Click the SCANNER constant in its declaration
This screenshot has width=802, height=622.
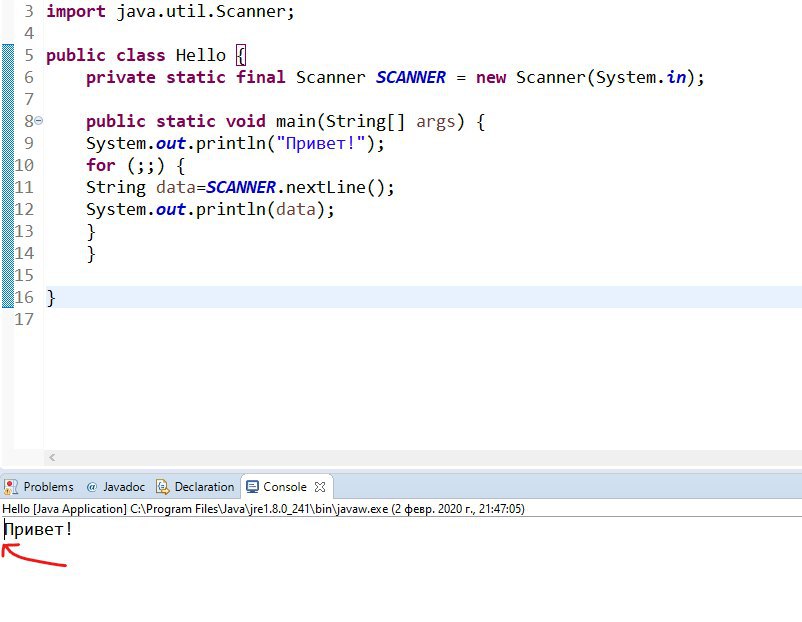pyautogui.click(x=411, y=77)
